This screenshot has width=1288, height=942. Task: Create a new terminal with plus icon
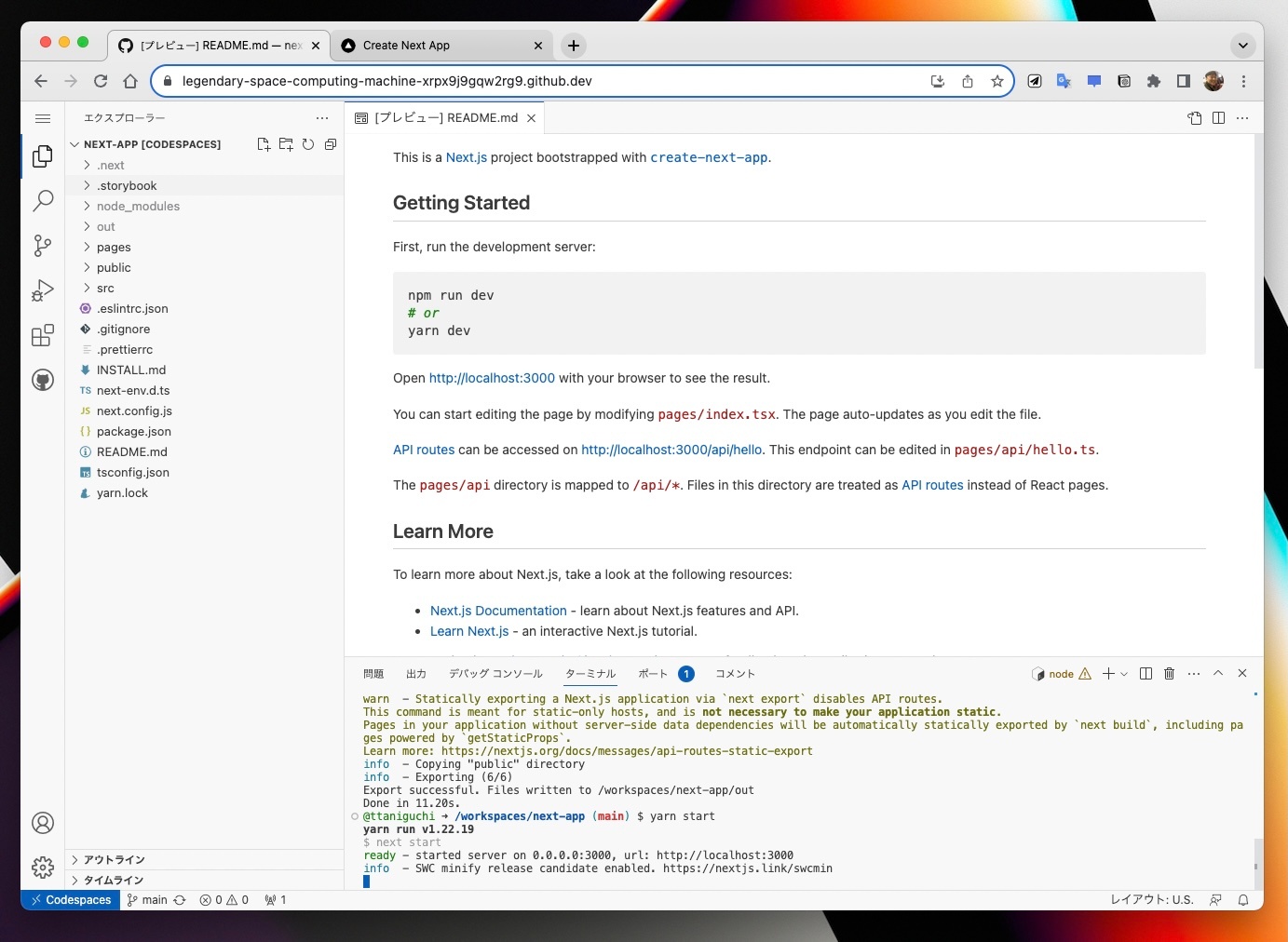pyautogui.click(x=1108, y=674)
